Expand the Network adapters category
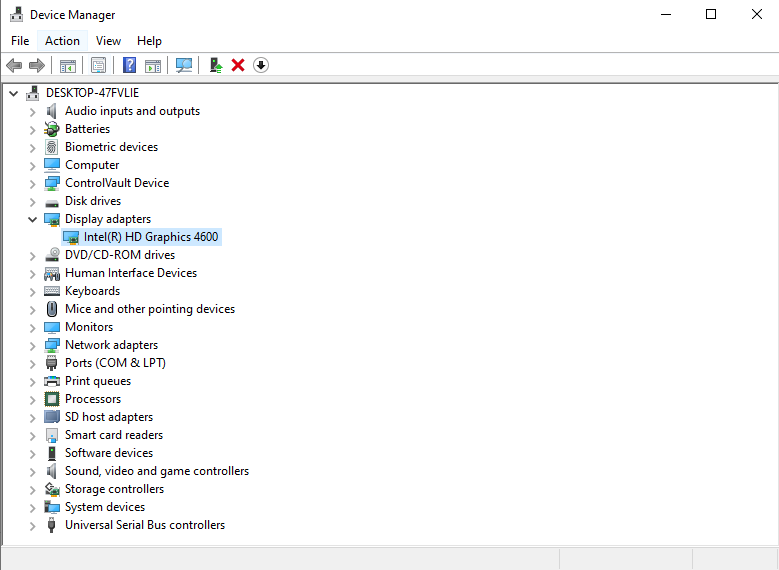 click(x=32, y=345)
